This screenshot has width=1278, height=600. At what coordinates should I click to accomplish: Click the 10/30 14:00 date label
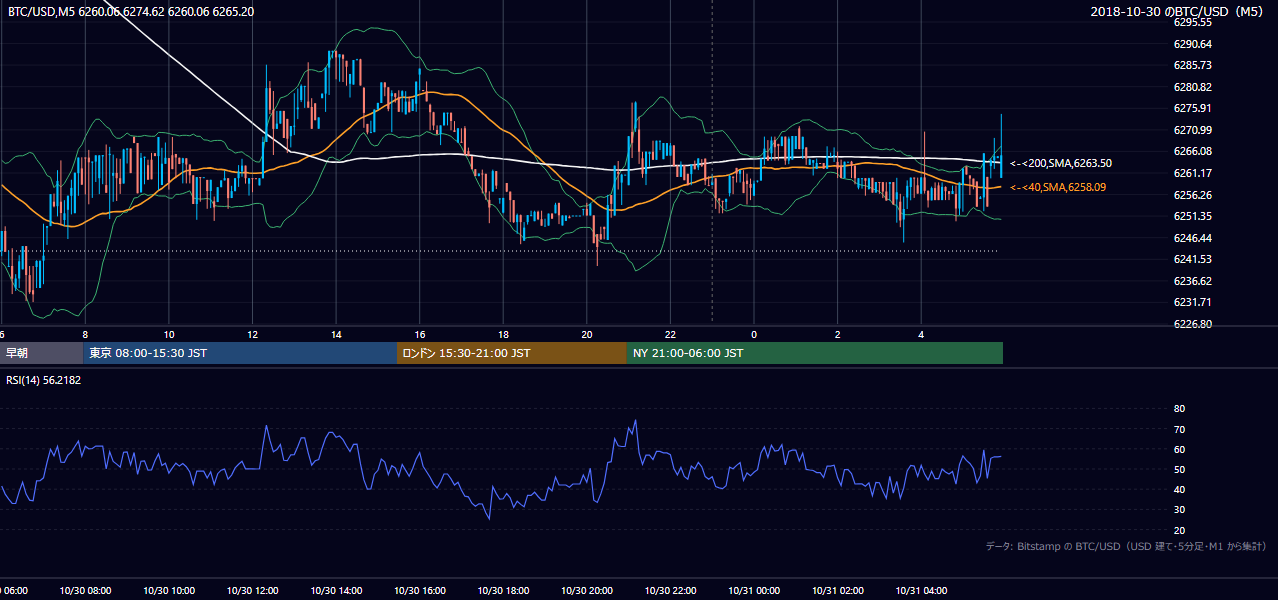pos(336,591)
